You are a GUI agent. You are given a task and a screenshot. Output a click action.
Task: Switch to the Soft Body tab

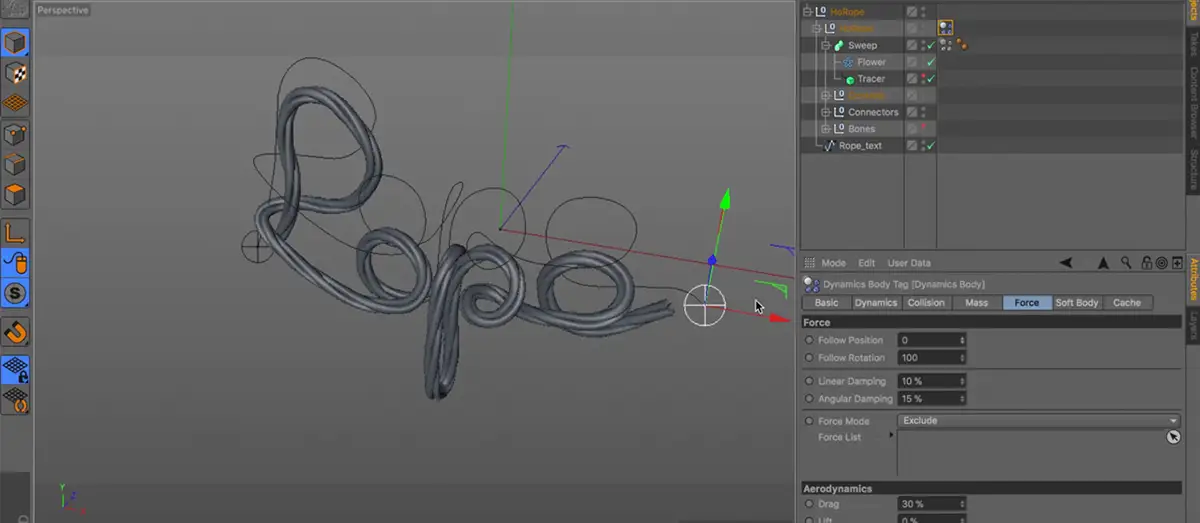point(1077,303)
